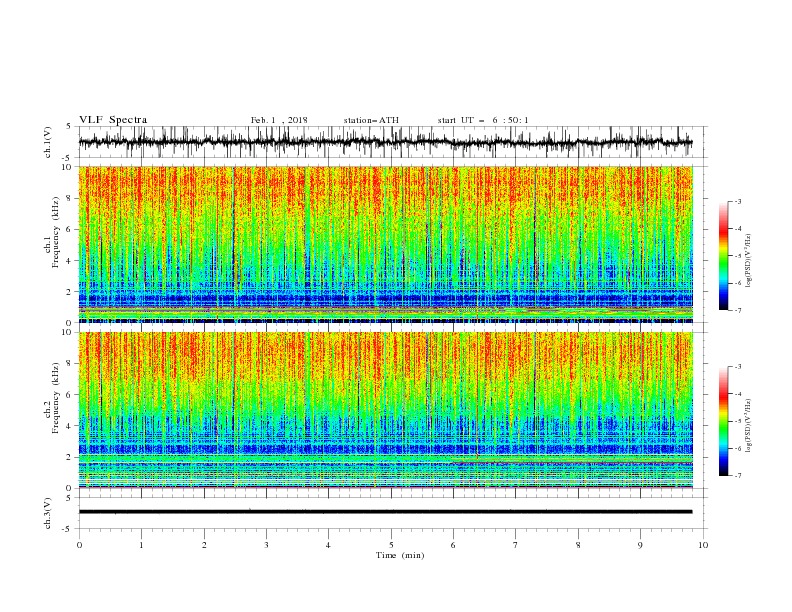Click the "-7" label on ch.2 colorbar

pos(738,476)
